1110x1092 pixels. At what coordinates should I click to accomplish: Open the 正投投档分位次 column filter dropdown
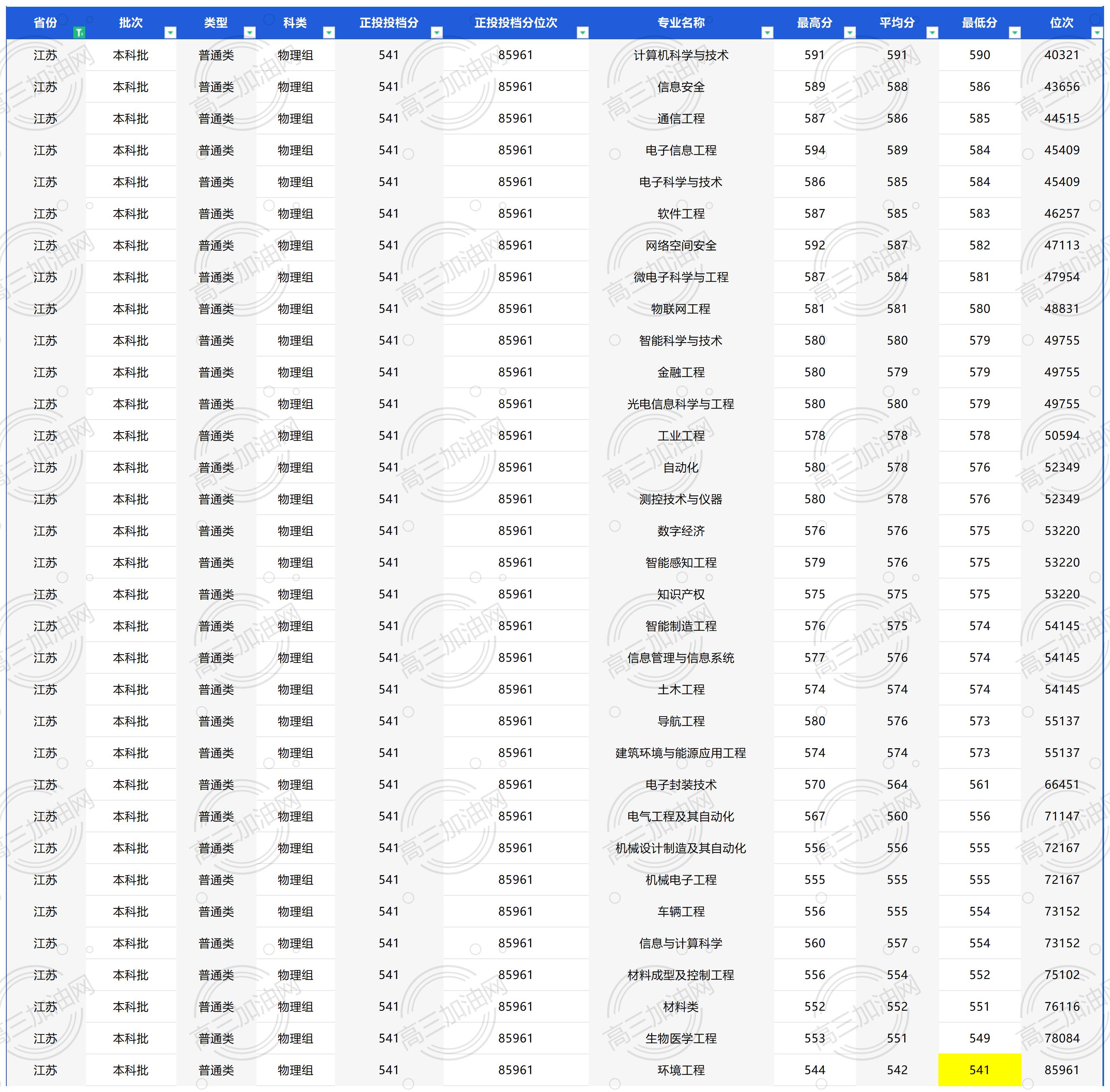(582, 33)
